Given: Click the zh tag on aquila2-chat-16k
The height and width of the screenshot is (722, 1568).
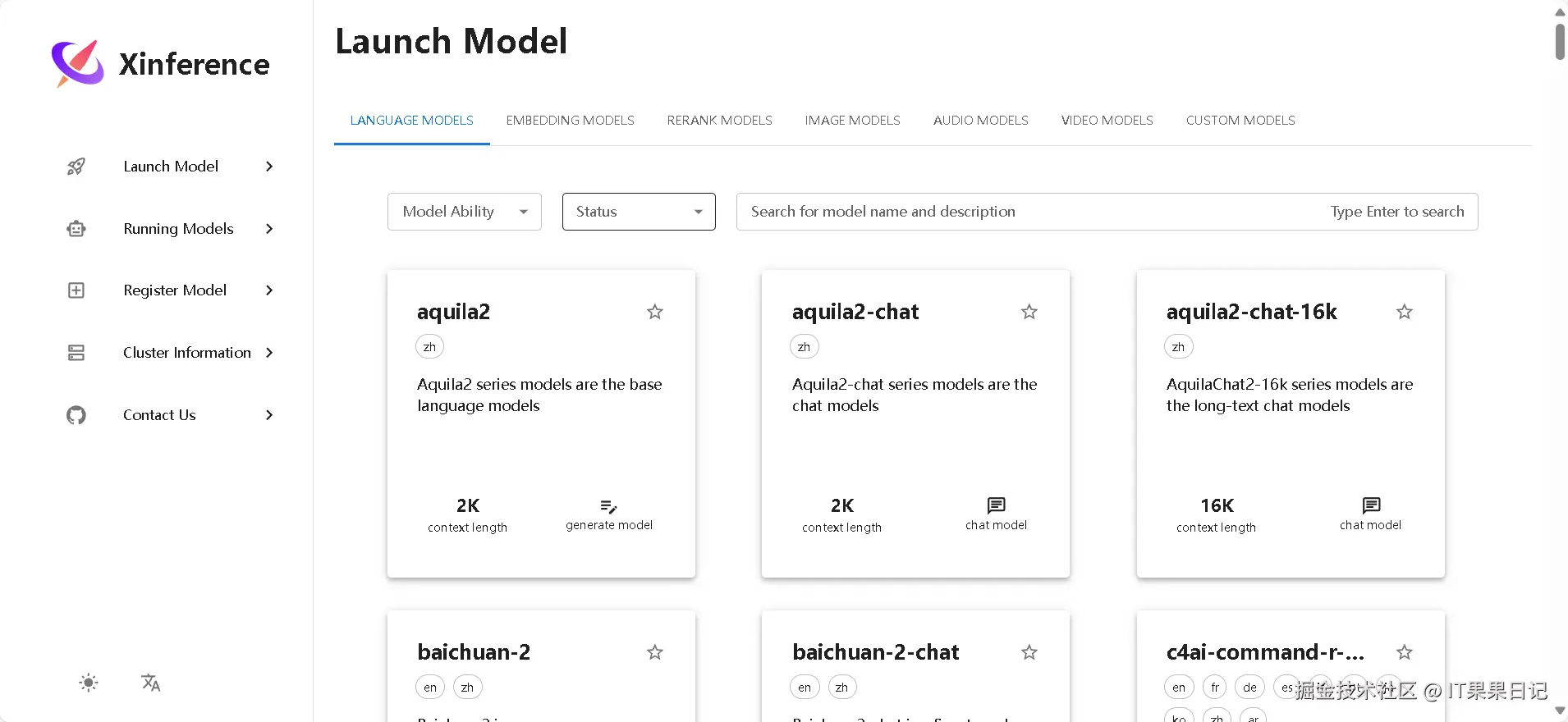Looking at the screenshot, I should point(1178,347).
